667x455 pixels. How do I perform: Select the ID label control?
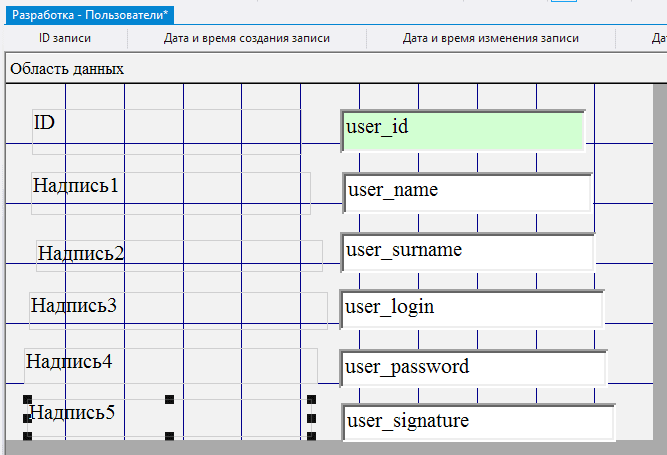(x=45, y=123)
